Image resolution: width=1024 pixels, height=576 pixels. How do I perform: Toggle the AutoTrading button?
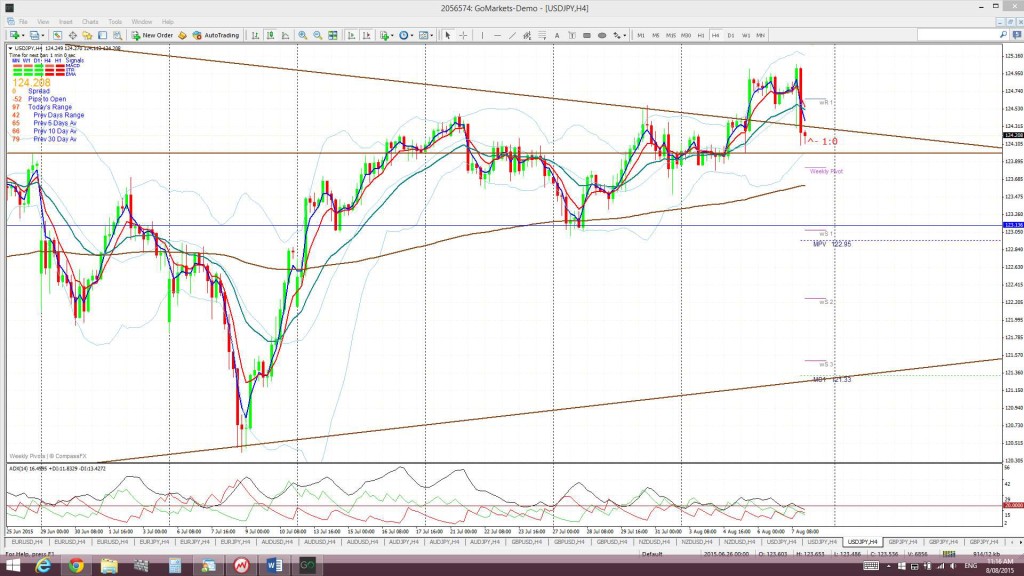pyautogui.click(x=216, y=35)
